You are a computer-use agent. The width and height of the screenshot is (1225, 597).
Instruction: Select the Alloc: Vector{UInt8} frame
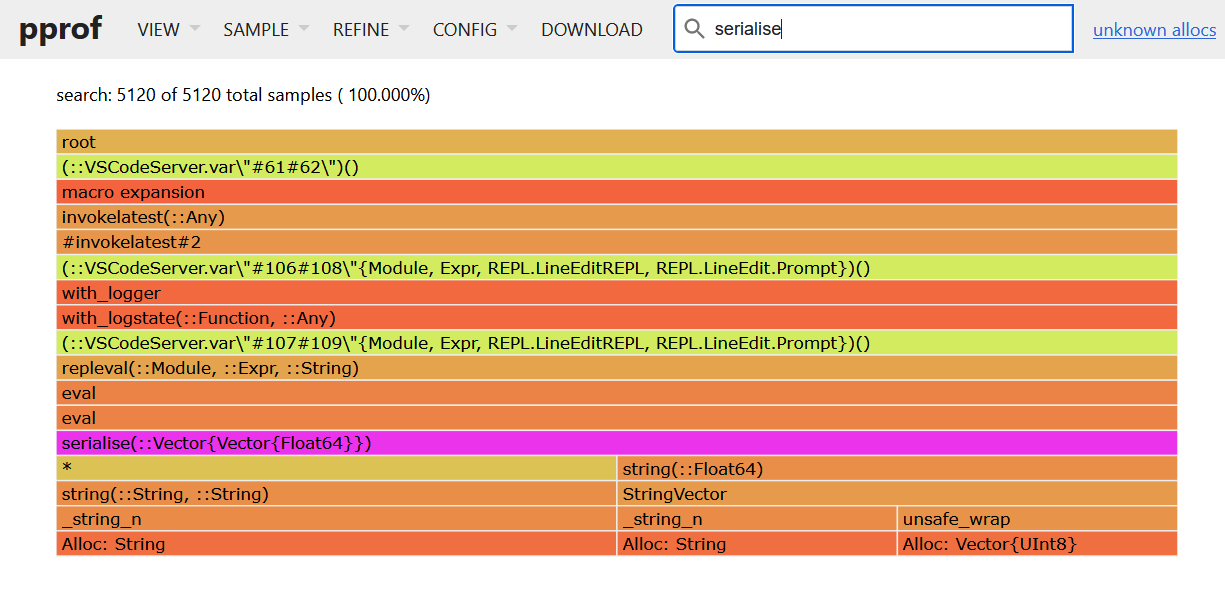[1036, 544]
